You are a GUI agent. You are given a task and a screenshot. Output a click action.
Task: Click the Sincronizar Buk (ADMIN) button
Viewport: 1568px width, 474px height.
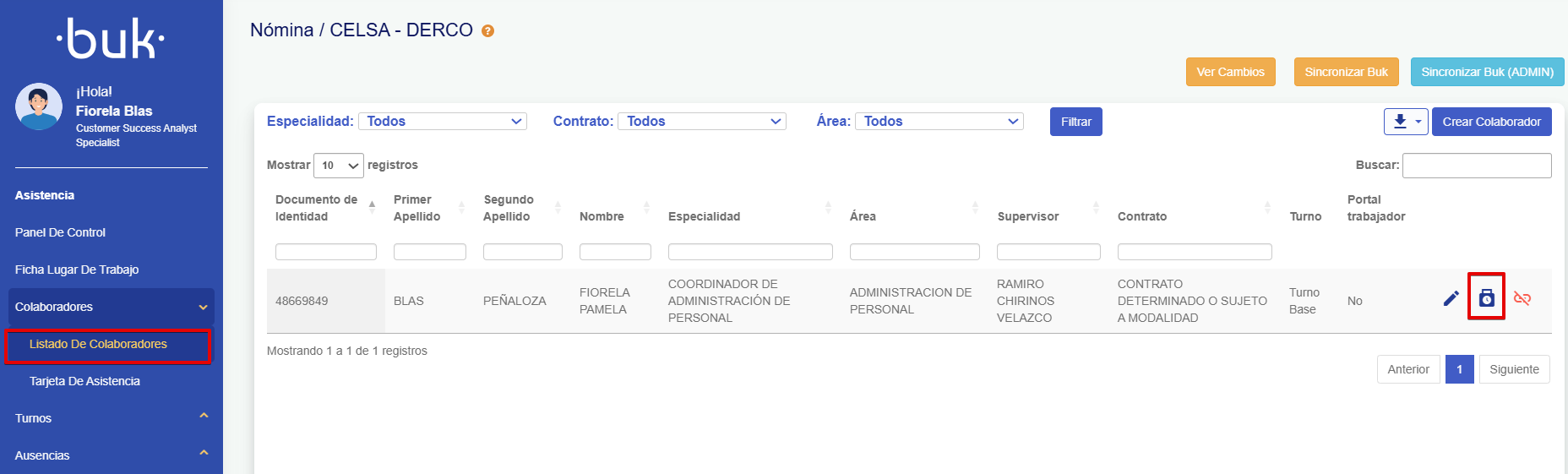click(1487, 72)
